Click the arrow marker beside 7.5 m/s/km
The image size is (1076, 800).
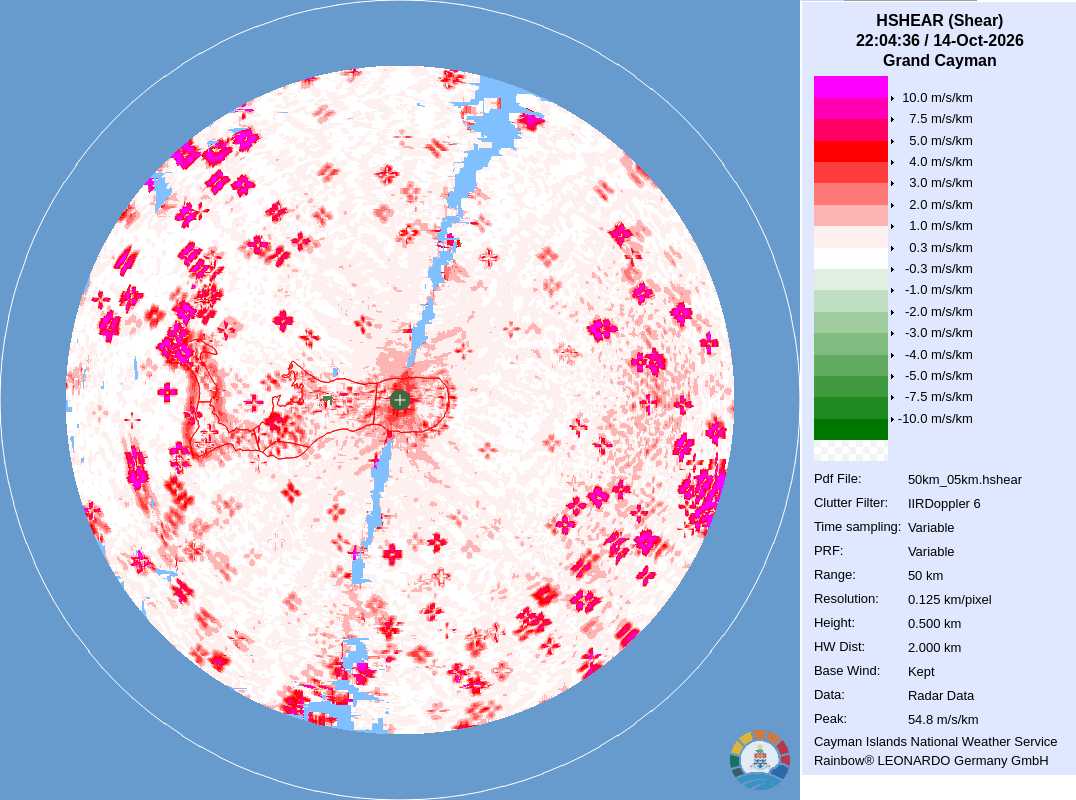[x=892, y=119]
